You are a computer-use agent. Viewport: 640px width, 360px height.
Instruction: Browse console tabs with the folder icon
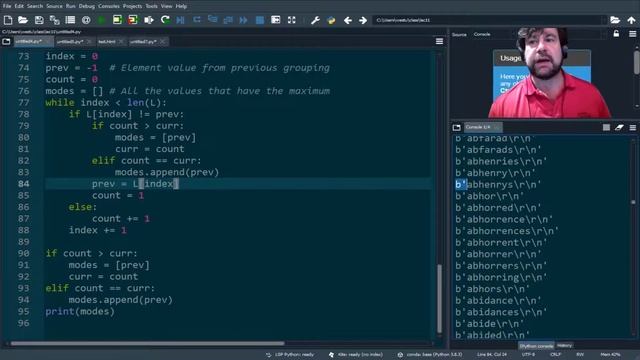pyautogui.click(x=457, y=127)
